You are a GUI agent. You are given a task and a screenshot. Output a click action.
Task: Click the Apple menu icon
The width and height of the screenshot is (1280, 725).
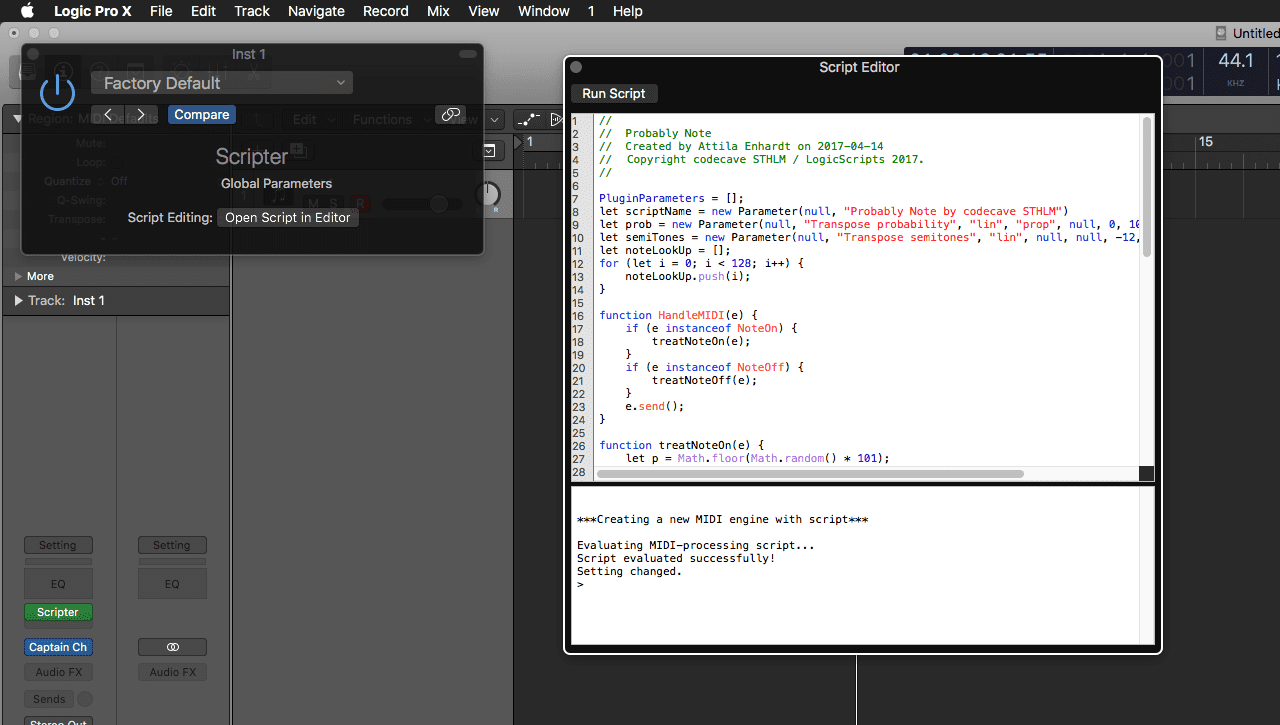tap(27, 11)
